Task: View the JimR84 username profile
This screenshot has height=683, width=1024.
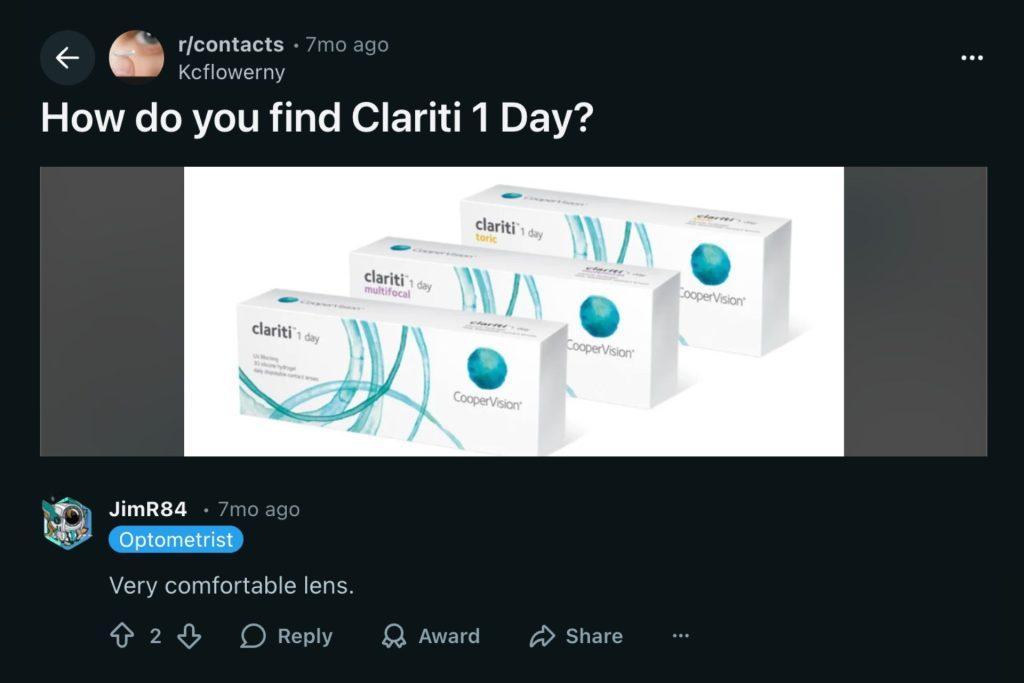Action: click(148, 509)
